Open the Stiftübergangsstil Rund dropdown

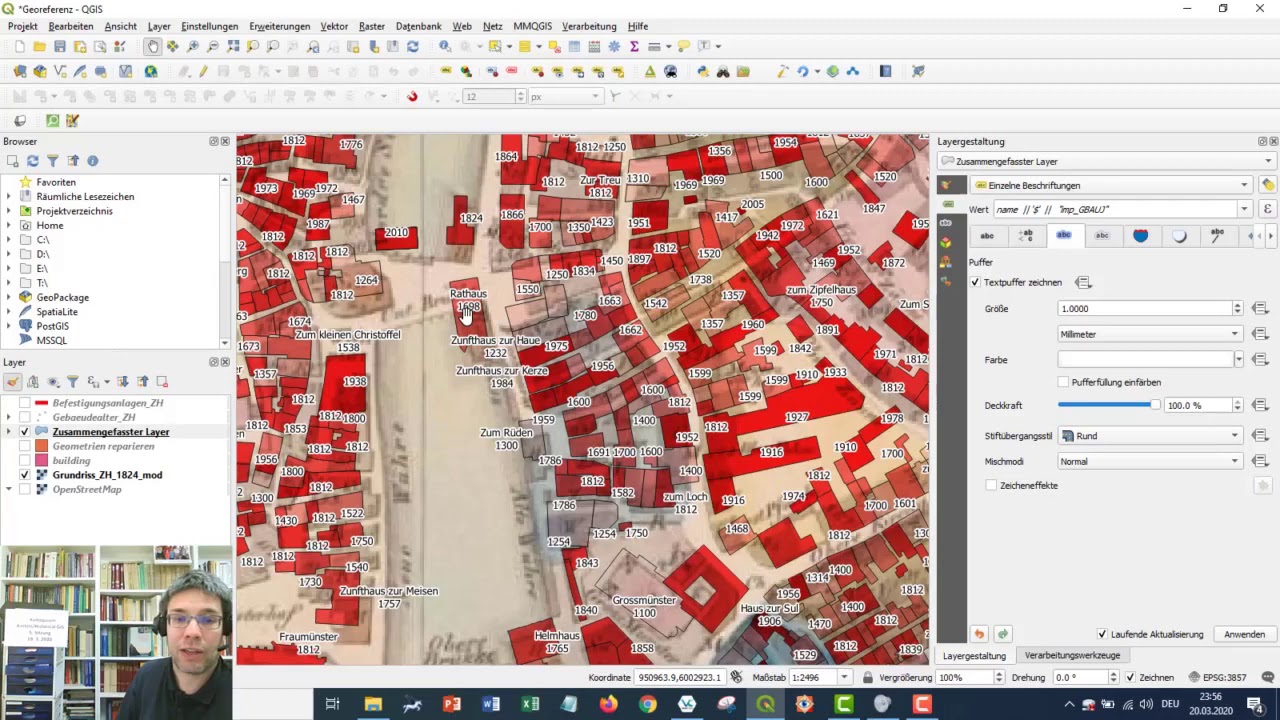click(1150, 436)
